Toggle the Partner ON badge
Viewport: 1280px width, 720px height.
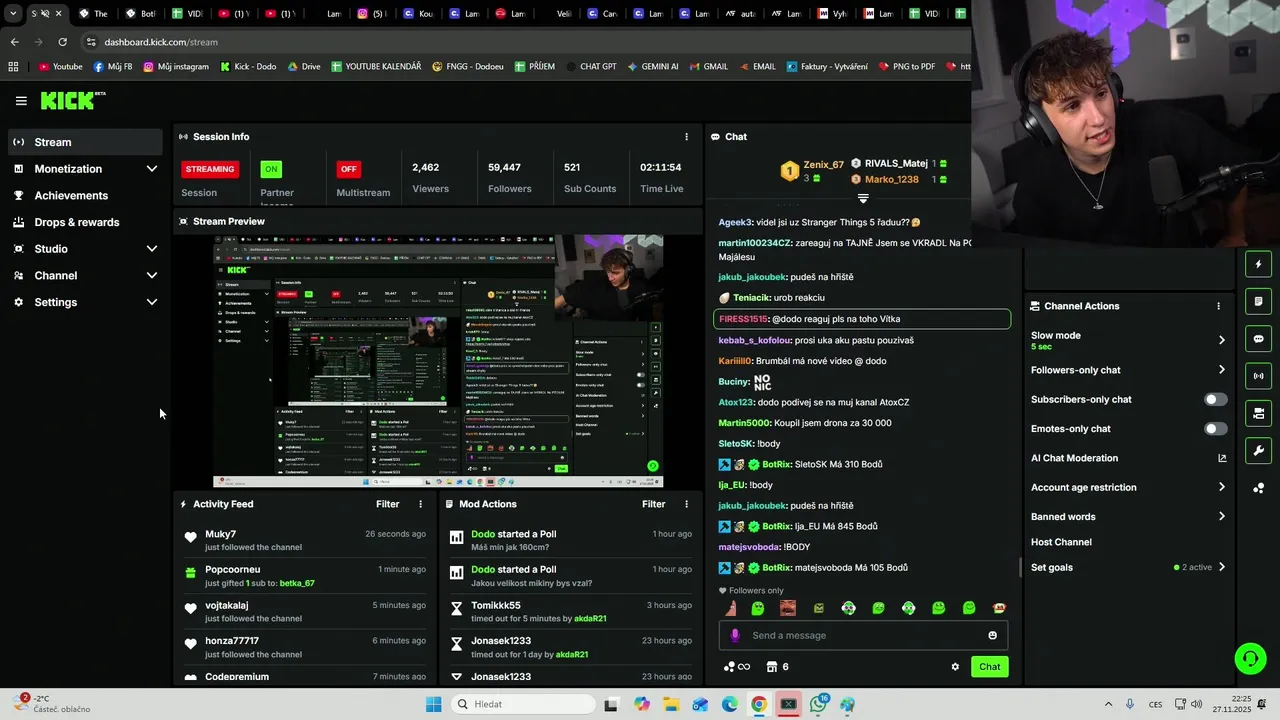271,169
